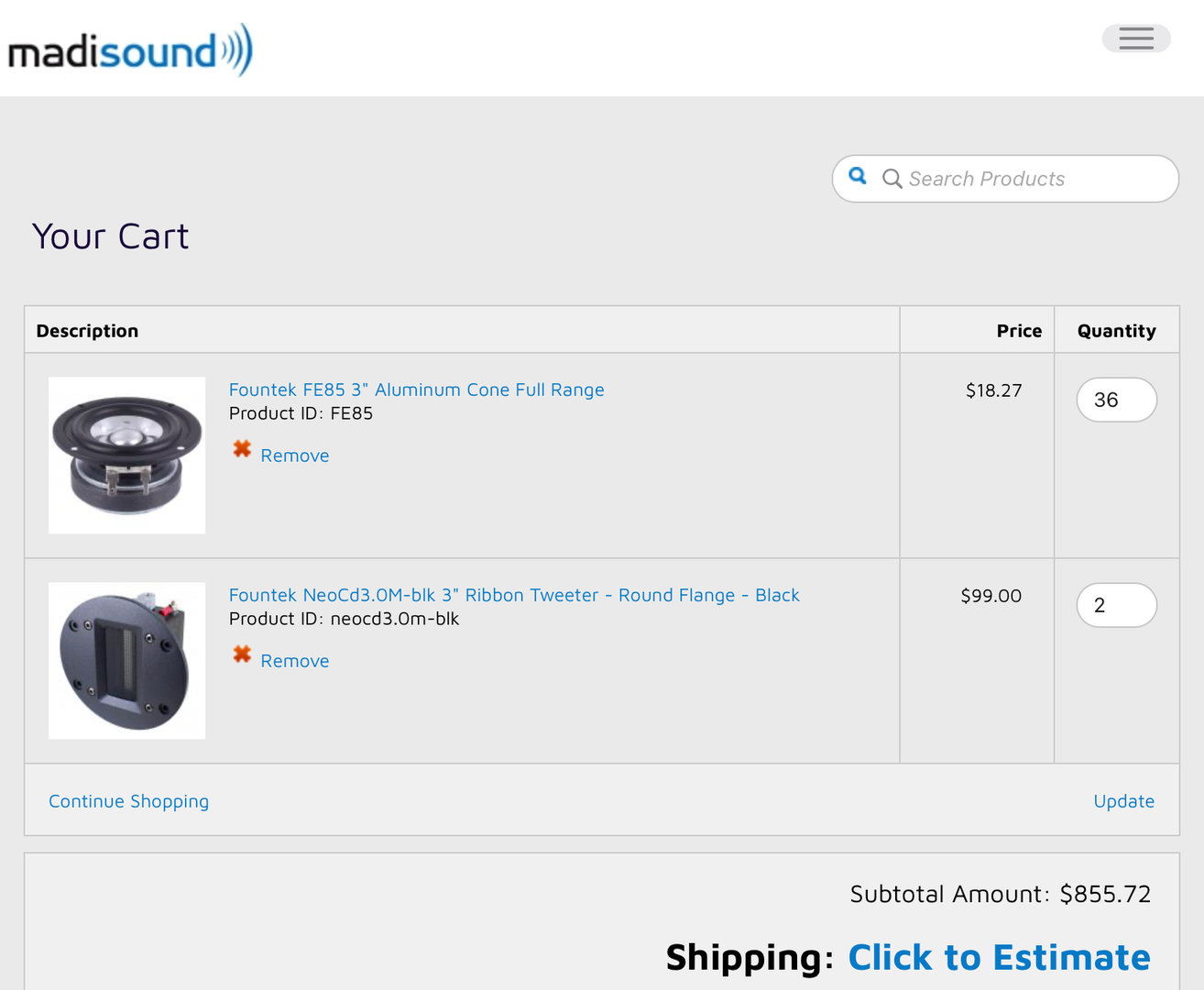1204x990 pixels.
Task: Open the Fountek FE85 product thumbnail
Action: pyautogui.click(x=126, y=455)
